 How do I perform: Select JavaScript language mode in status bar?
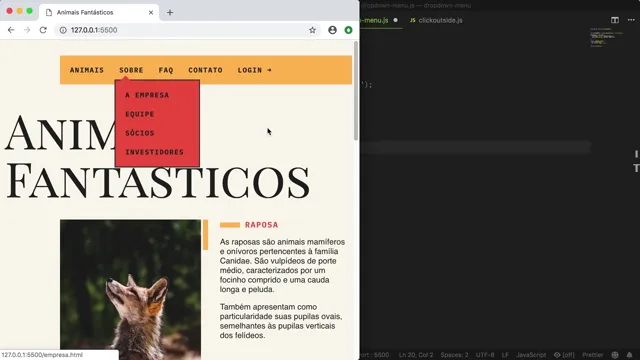point(531,355)
